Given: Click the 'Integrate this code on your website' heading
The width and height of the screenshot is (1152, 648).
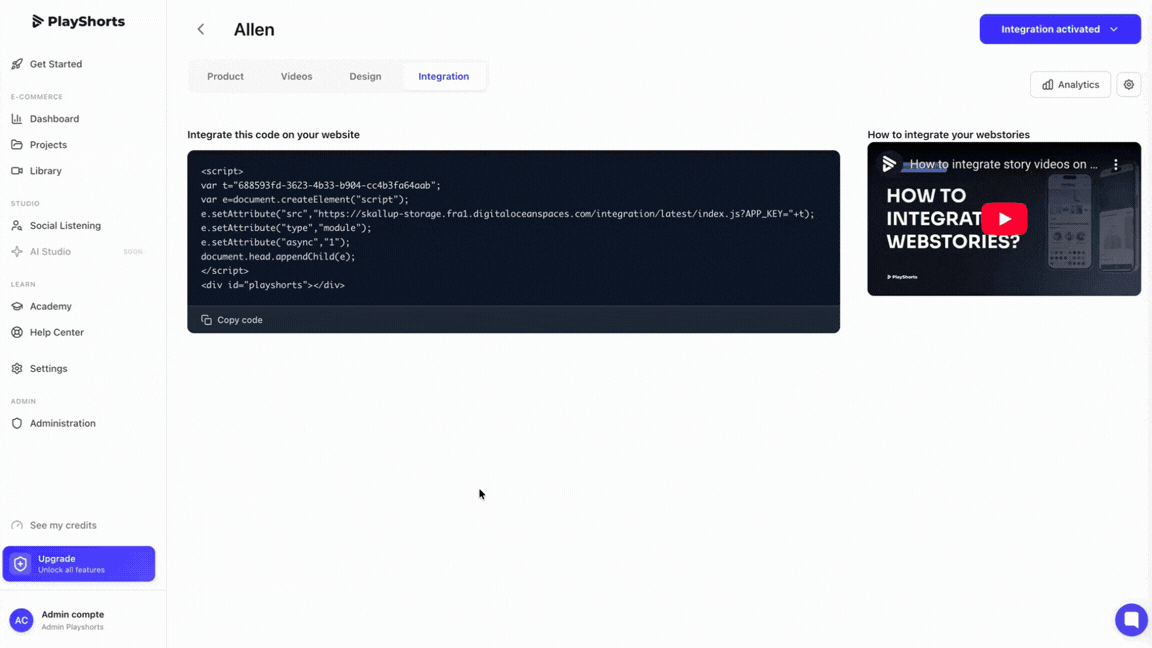Looking at the screenshot, I should pos(273,134).
